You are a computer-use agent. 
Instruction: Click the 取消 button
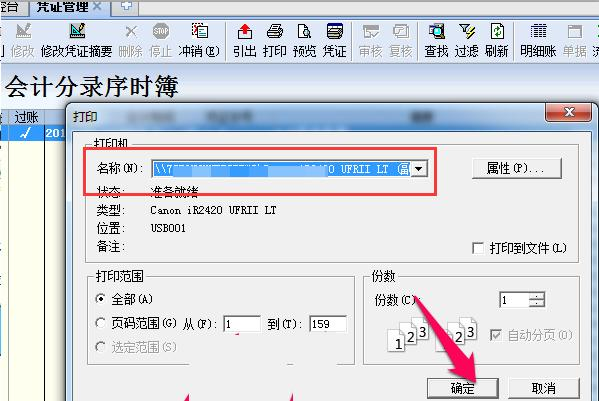[x=544, y=388]
